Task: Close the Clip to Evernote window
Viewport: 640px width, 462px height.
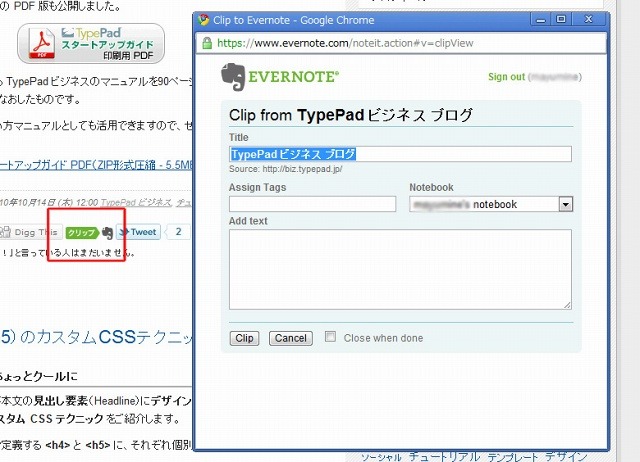Action: 588,19
